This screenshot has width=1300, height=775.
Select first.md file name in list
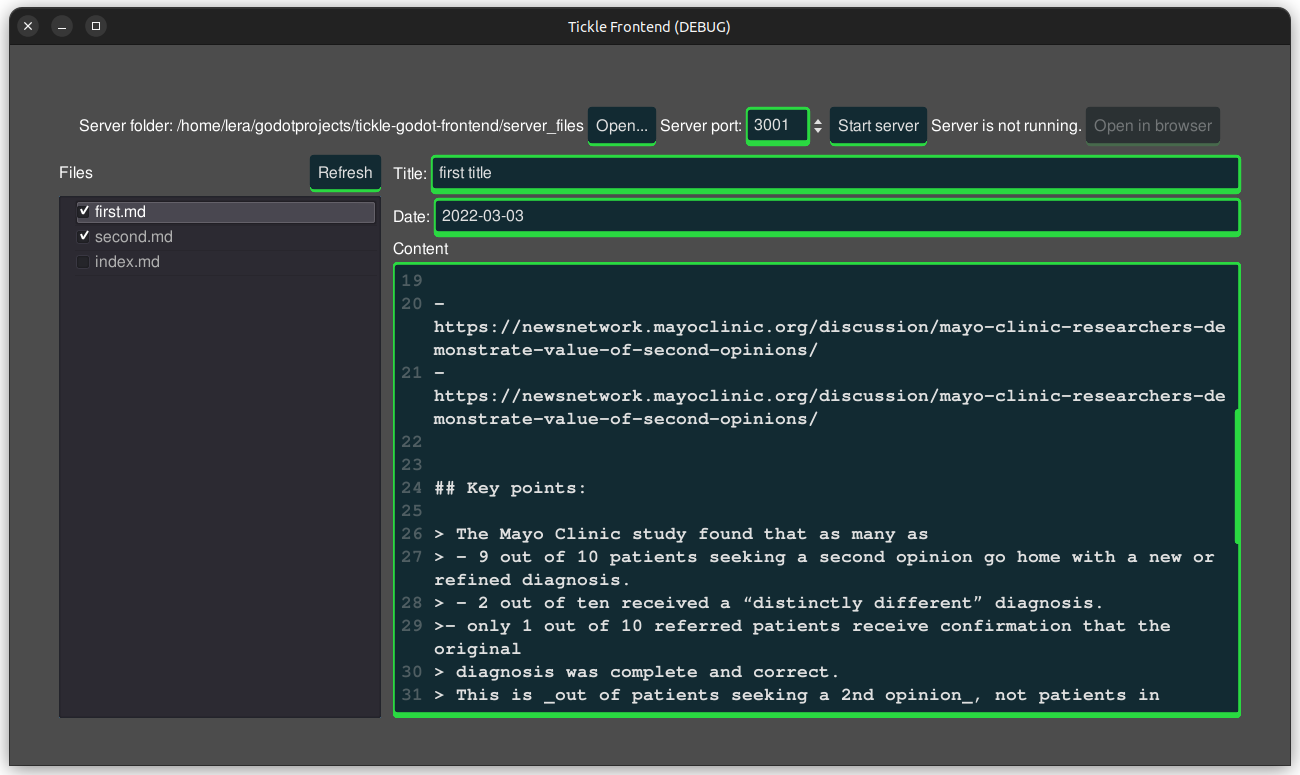pyautogui.click(x=121, y=212)
